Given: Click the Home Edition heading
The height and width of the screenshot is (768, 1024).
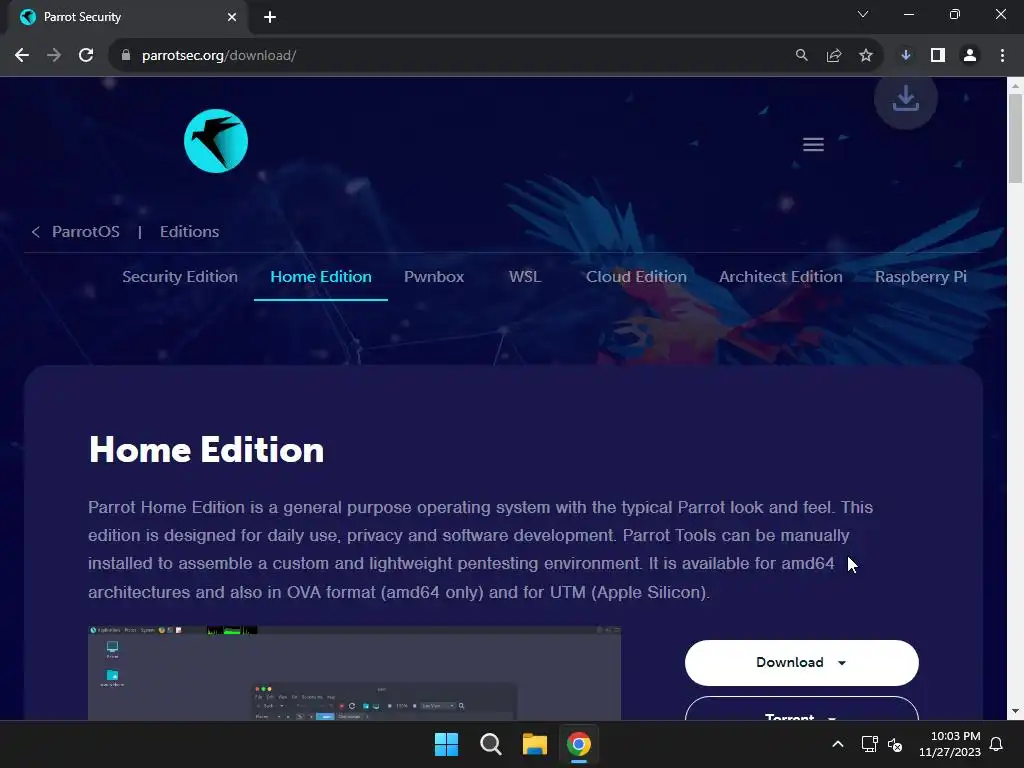Looking at the screenshot, I should [x=206, y=449].
